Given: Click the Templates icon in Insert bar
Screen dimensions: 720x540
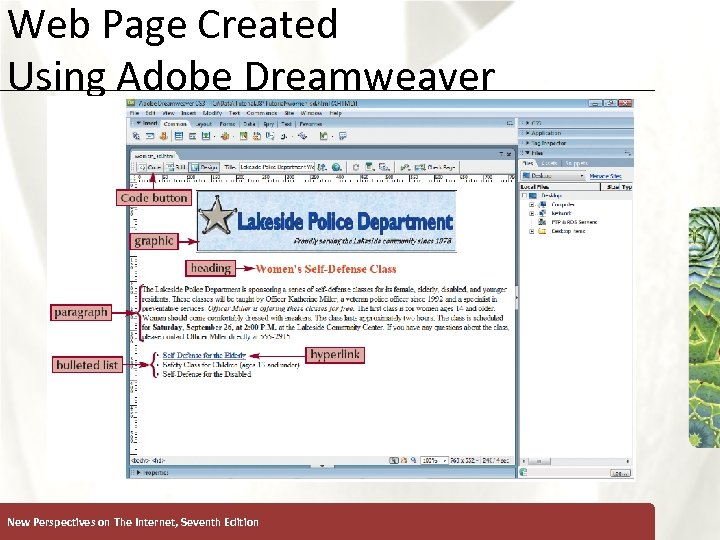Looking at the screenshot, I should pos(324,136).
